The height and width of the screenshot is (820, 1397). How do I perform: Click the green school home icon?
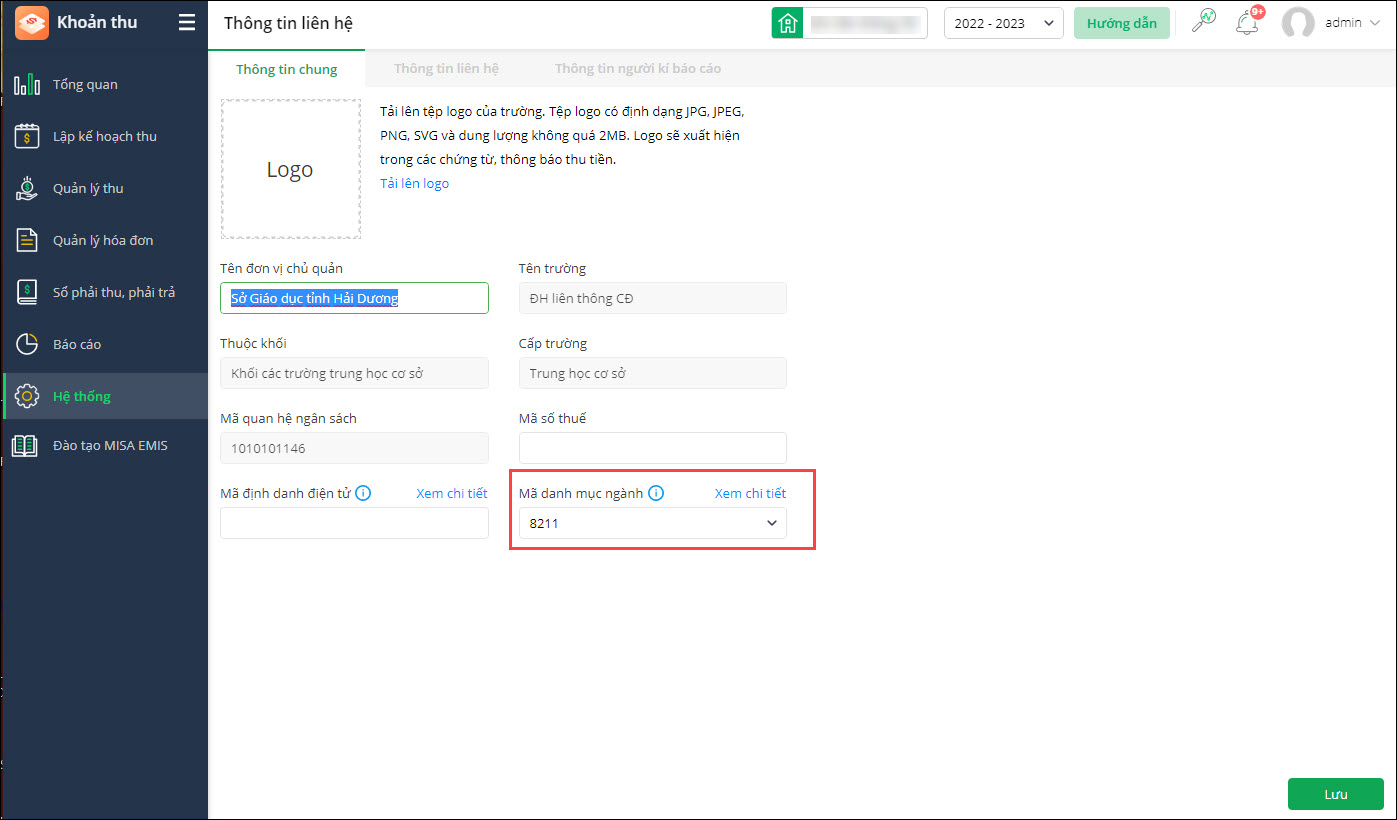[787, 23]
